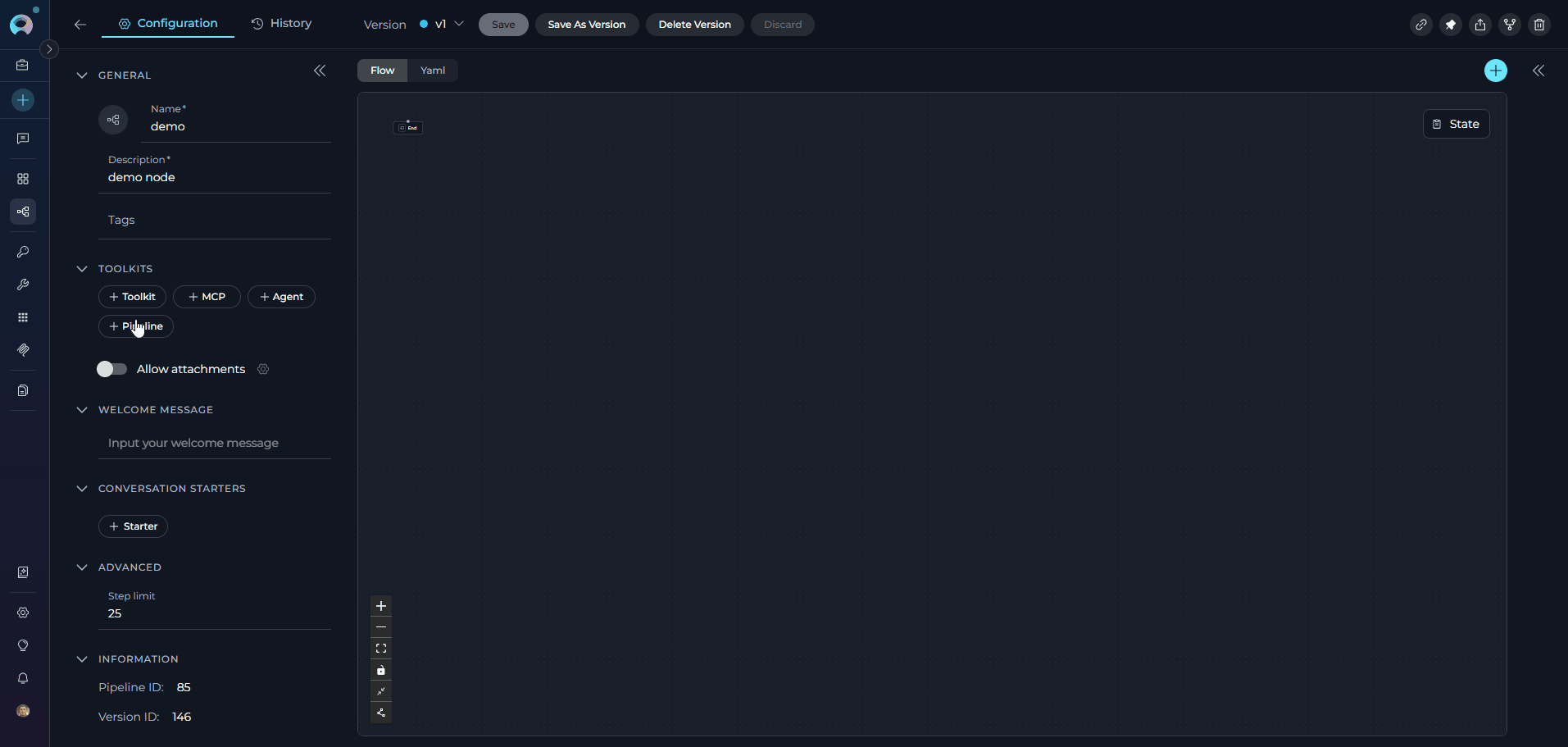
Task: Collapse the General section chevron
Action: [x=82, y=75]
